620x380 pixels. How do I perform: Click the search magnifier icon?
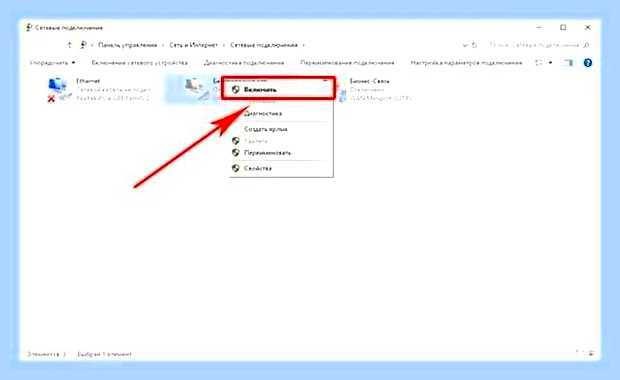[x=586, y=45]
